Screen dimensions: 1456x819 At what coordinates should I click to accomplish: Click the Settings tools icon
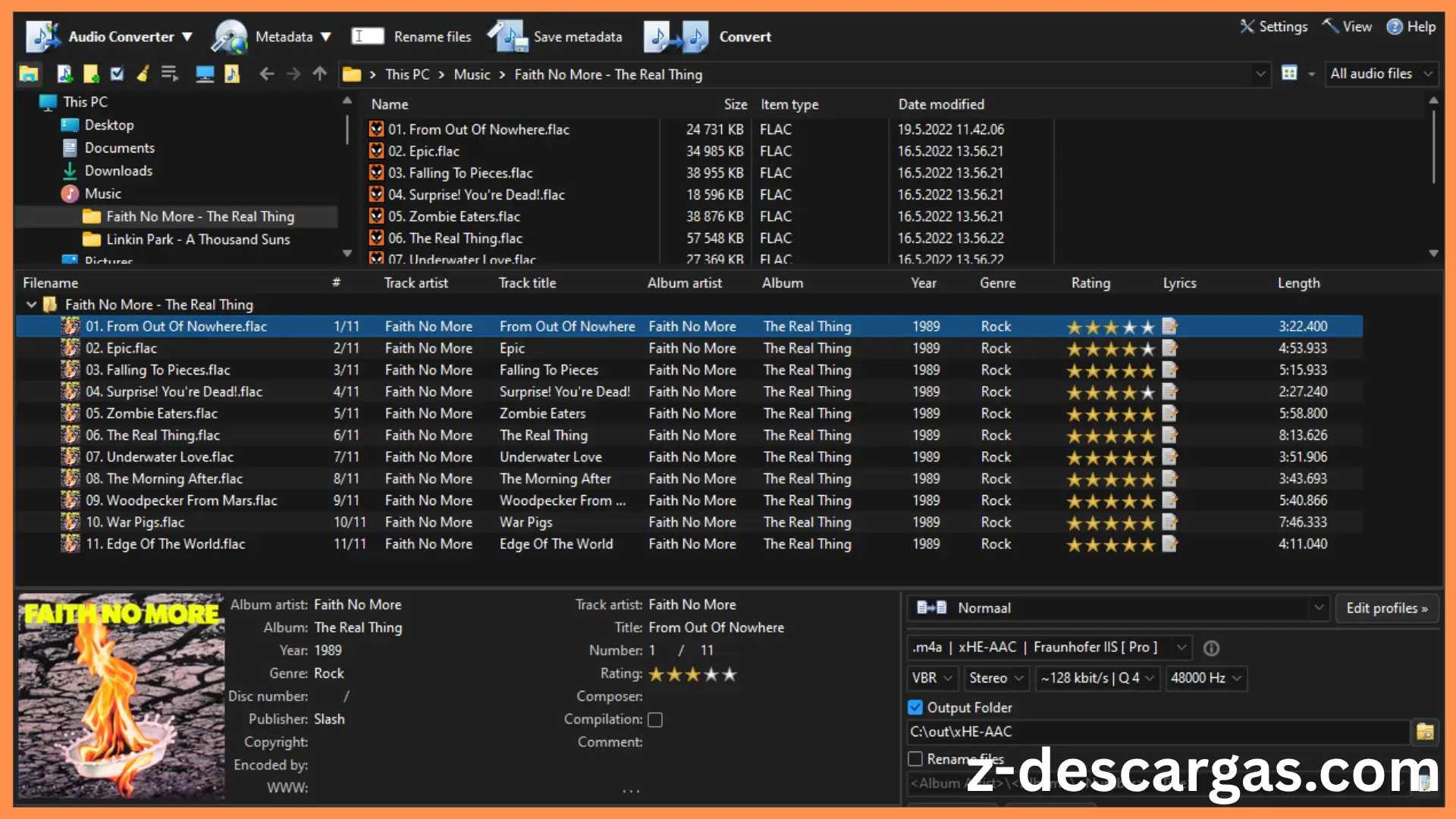pos(1247,27)
